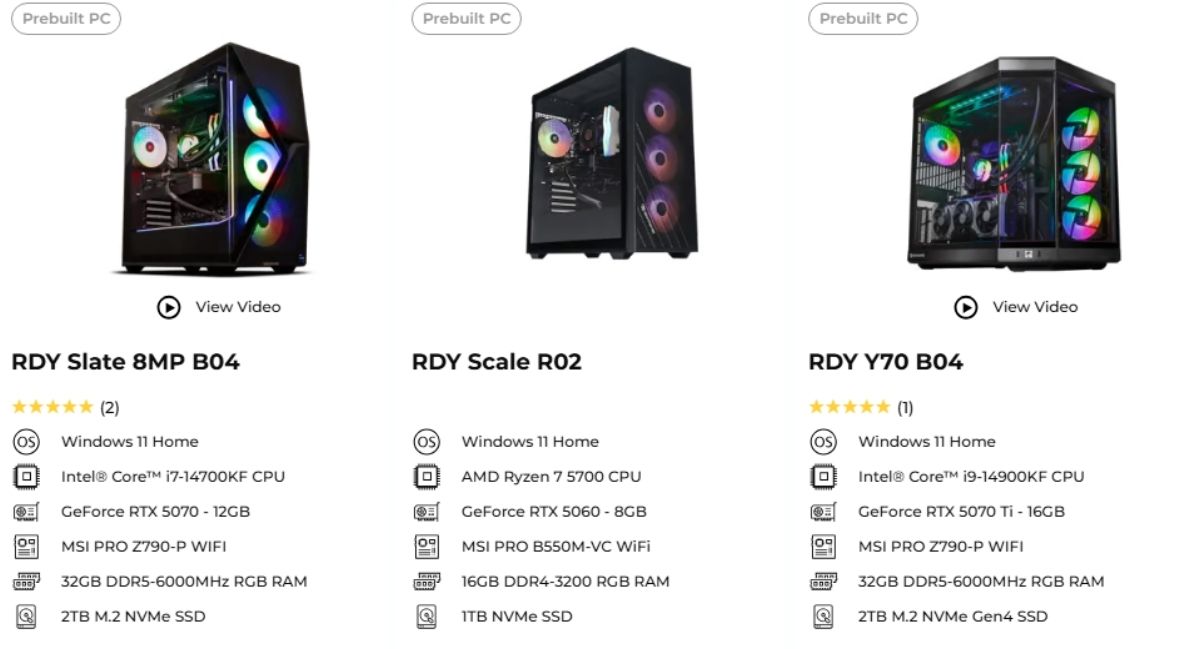
Task: Click the Windows OS icon for RDY Slate 8MP B04
Action: (x=25, y=441)
